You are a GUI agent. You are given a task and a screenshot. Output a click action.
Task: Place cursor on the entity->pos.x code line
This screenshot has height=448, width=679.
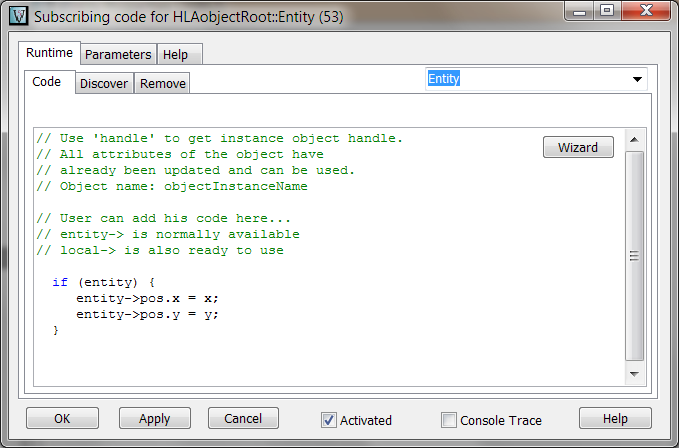point(146,299)
